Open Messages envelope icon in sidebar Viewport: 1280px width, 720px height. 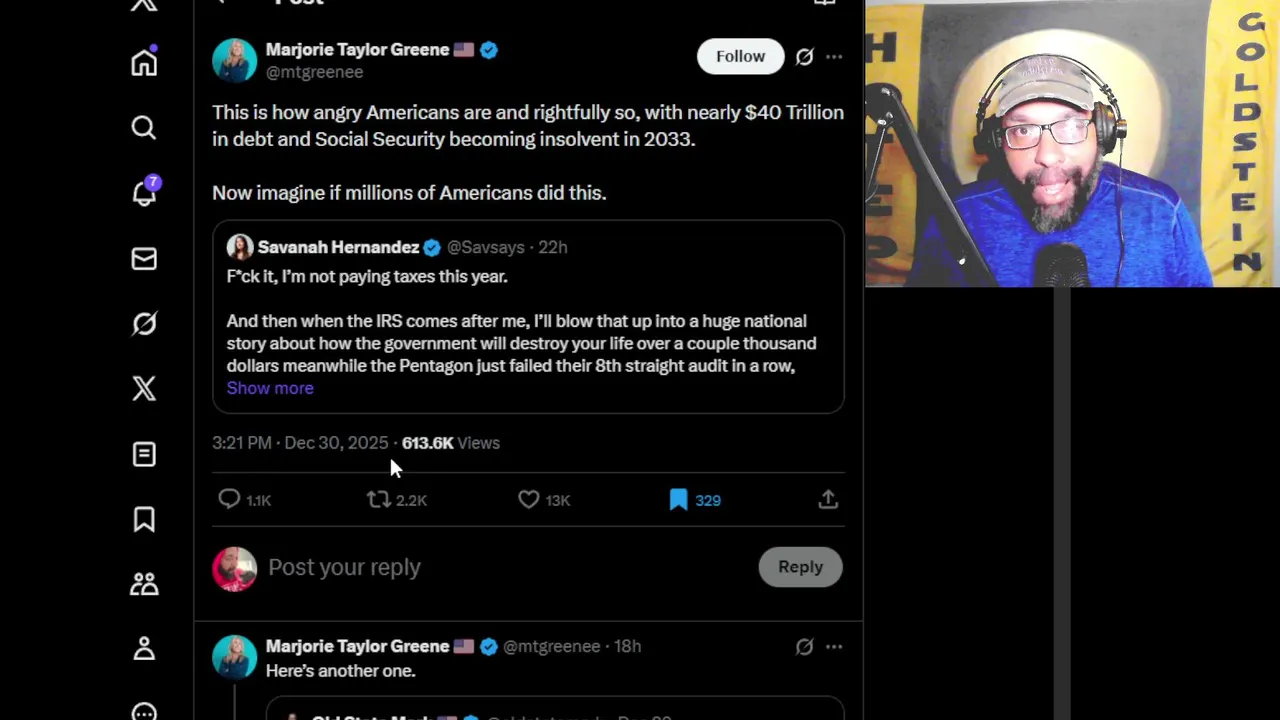pos(144,259)
